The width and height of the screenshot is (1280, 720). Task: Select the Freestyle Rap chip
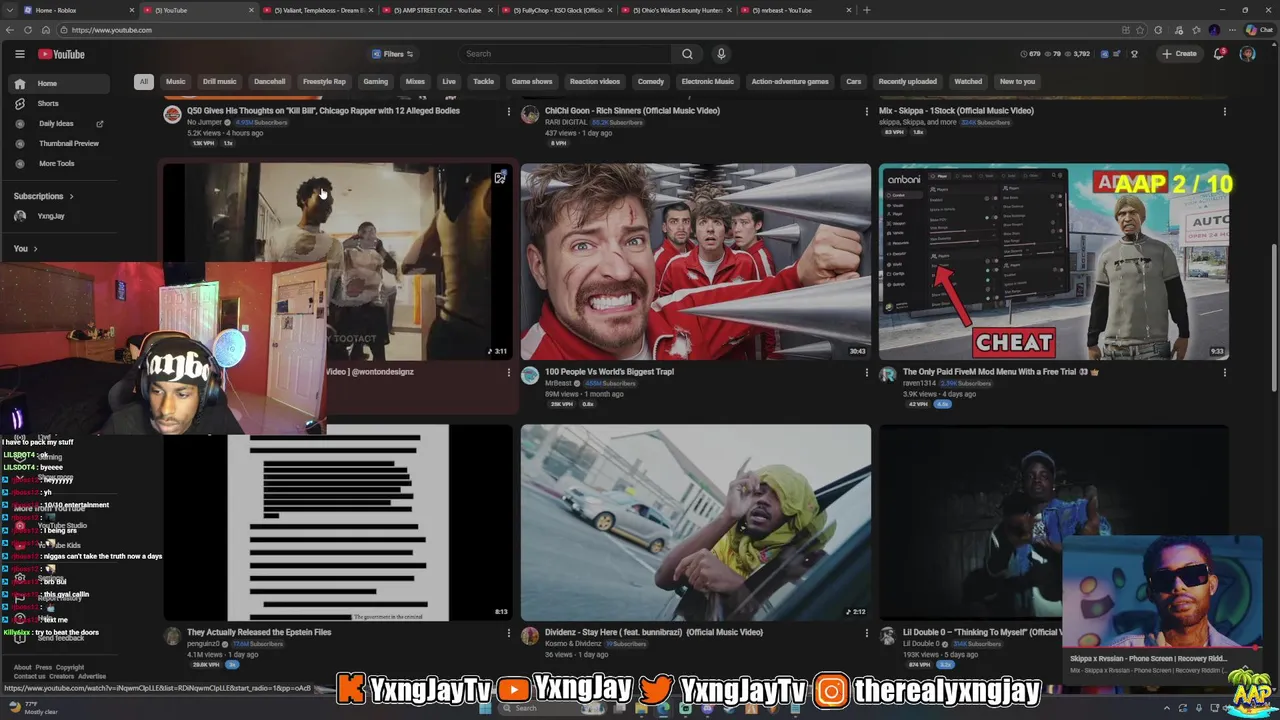(324, 82)
